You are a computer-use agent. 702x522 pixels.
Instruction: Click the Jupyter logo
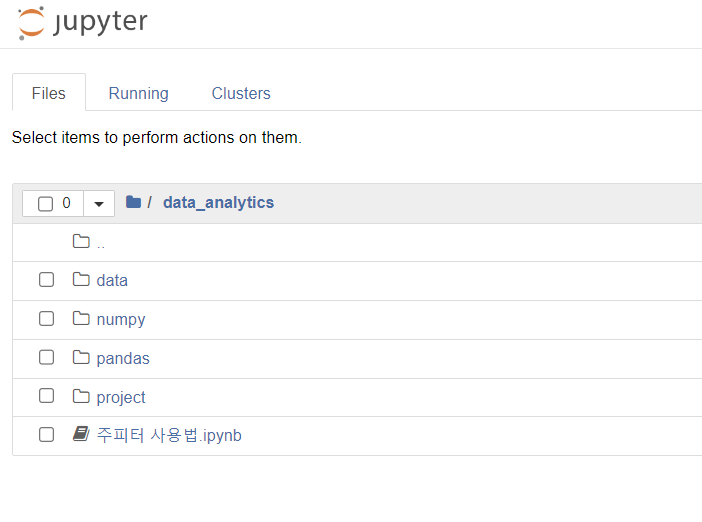tap(82, 22)
